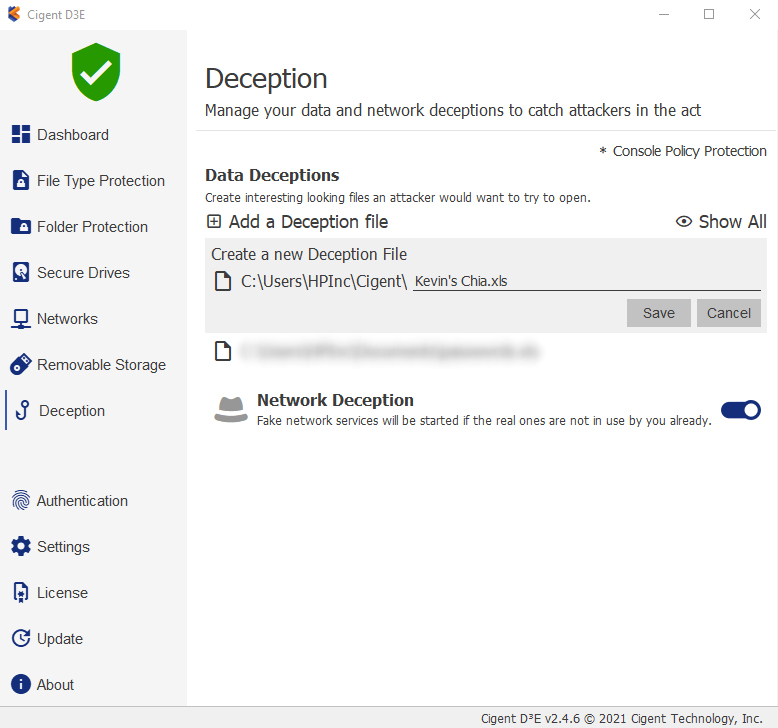This screenshot has height=728, width=778.
Task: Toggle the Network Deception switch
Action: [x=741, y=410]
